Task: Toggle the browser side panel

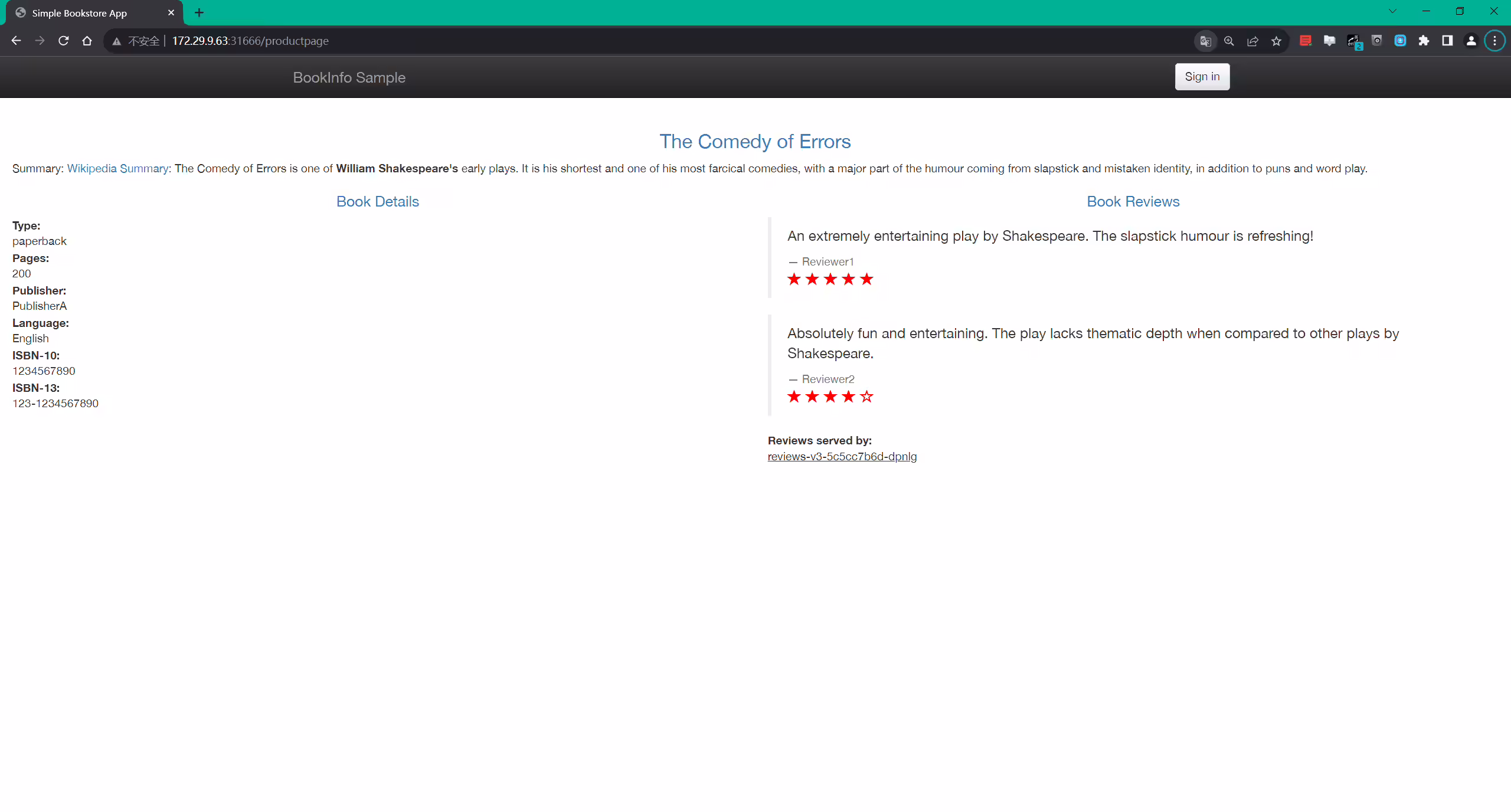Action: (1447, 41)
